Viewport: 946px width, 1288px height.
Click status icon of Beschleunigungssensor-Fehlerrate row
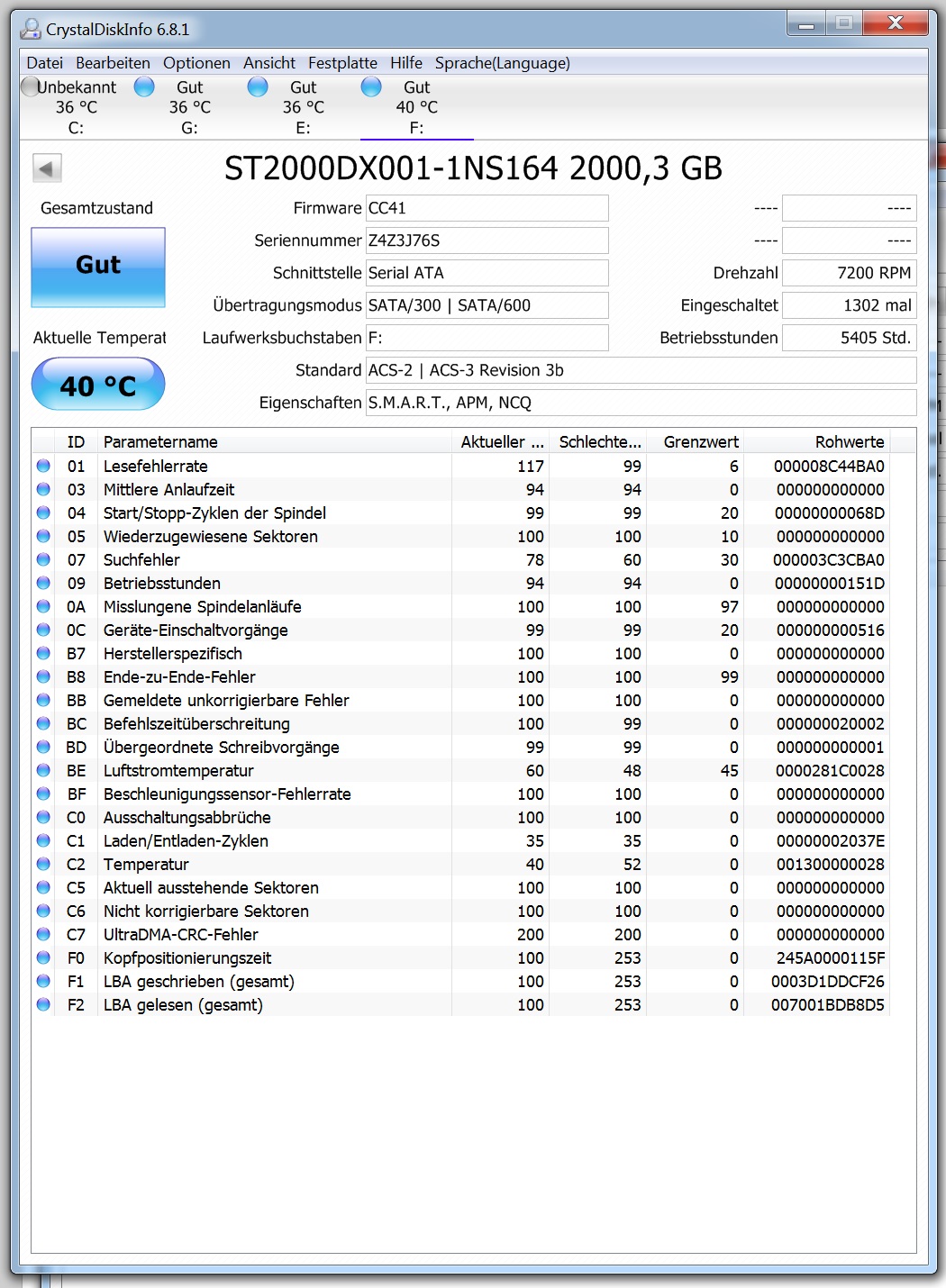pos(43,794)
